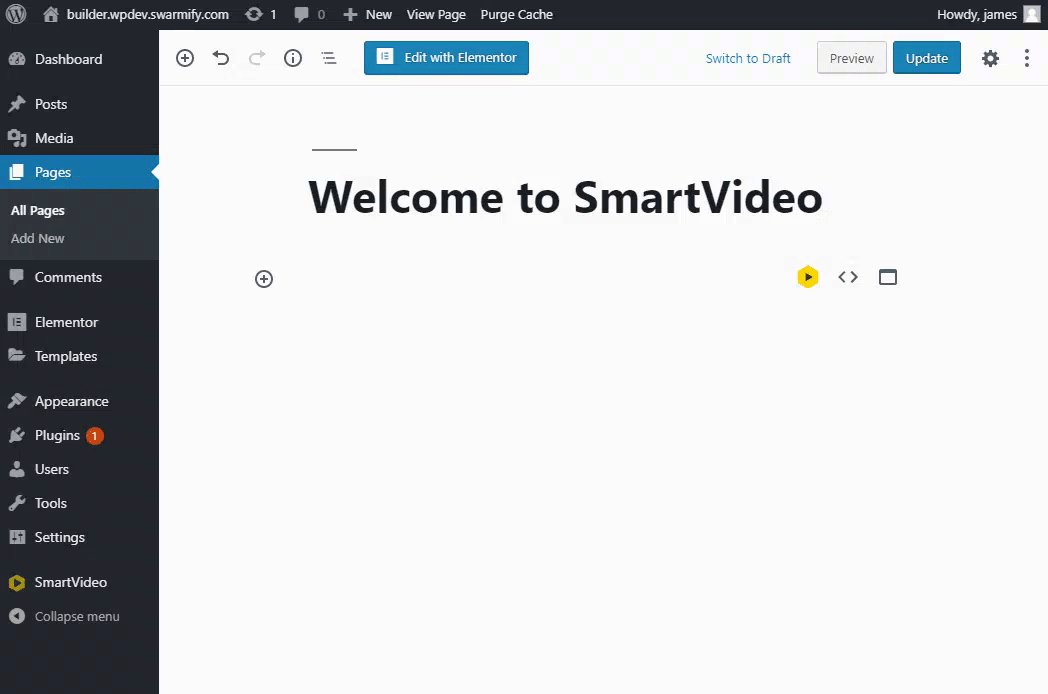Click the inline add block plus button

click(264, 279)
